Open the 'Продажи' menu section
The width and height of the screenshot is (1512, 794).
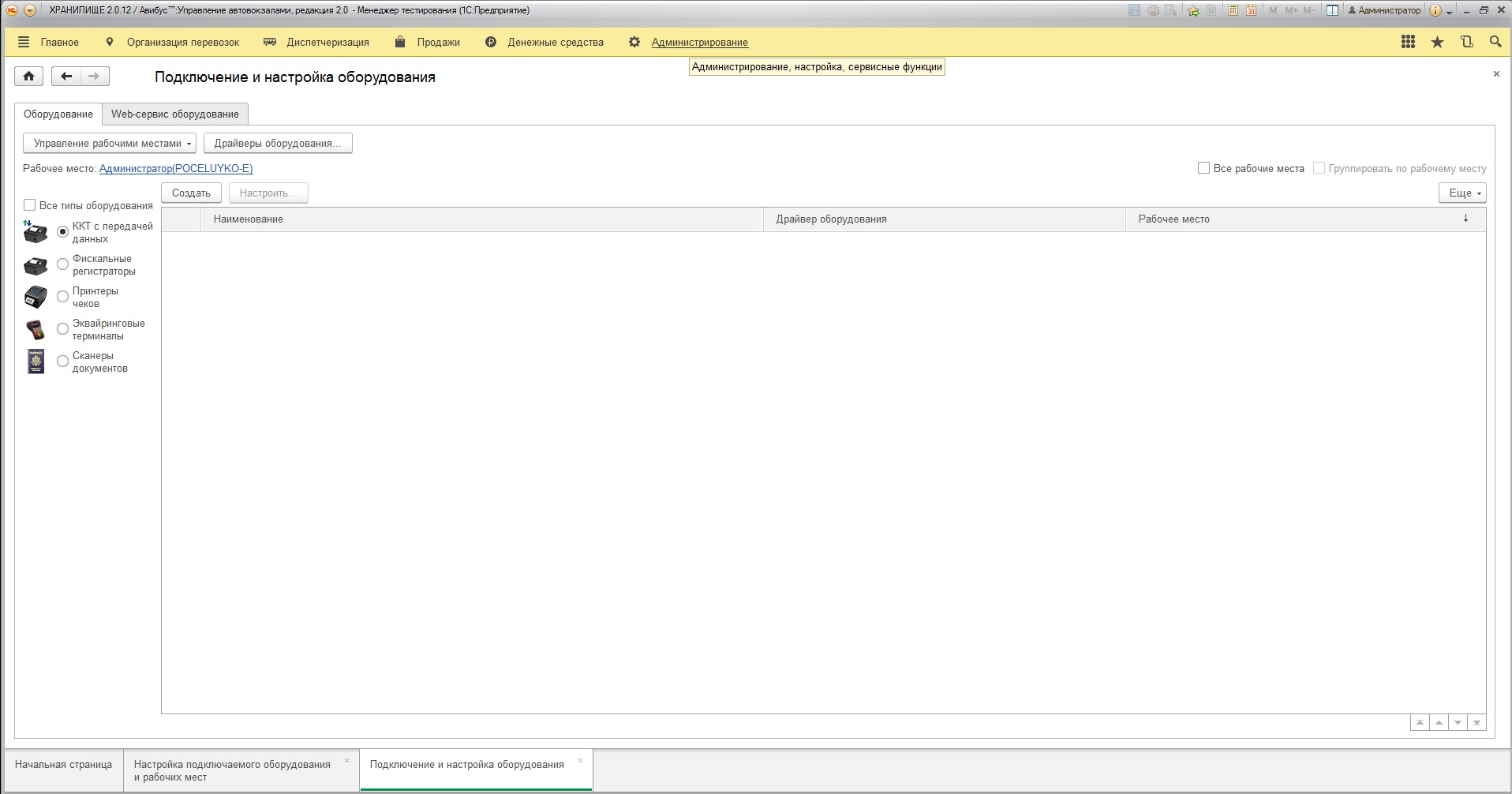click(x=438, y=42)
